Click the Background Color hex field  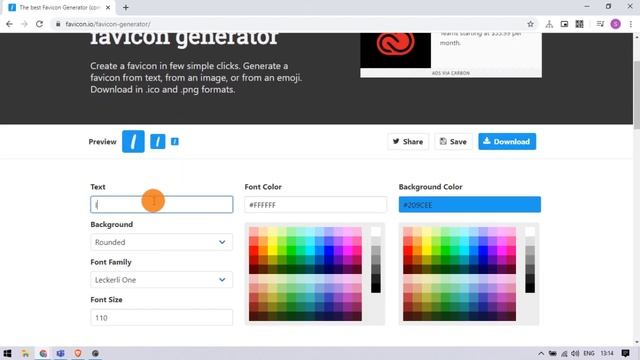pyautogui.click(x=470, y=204)
